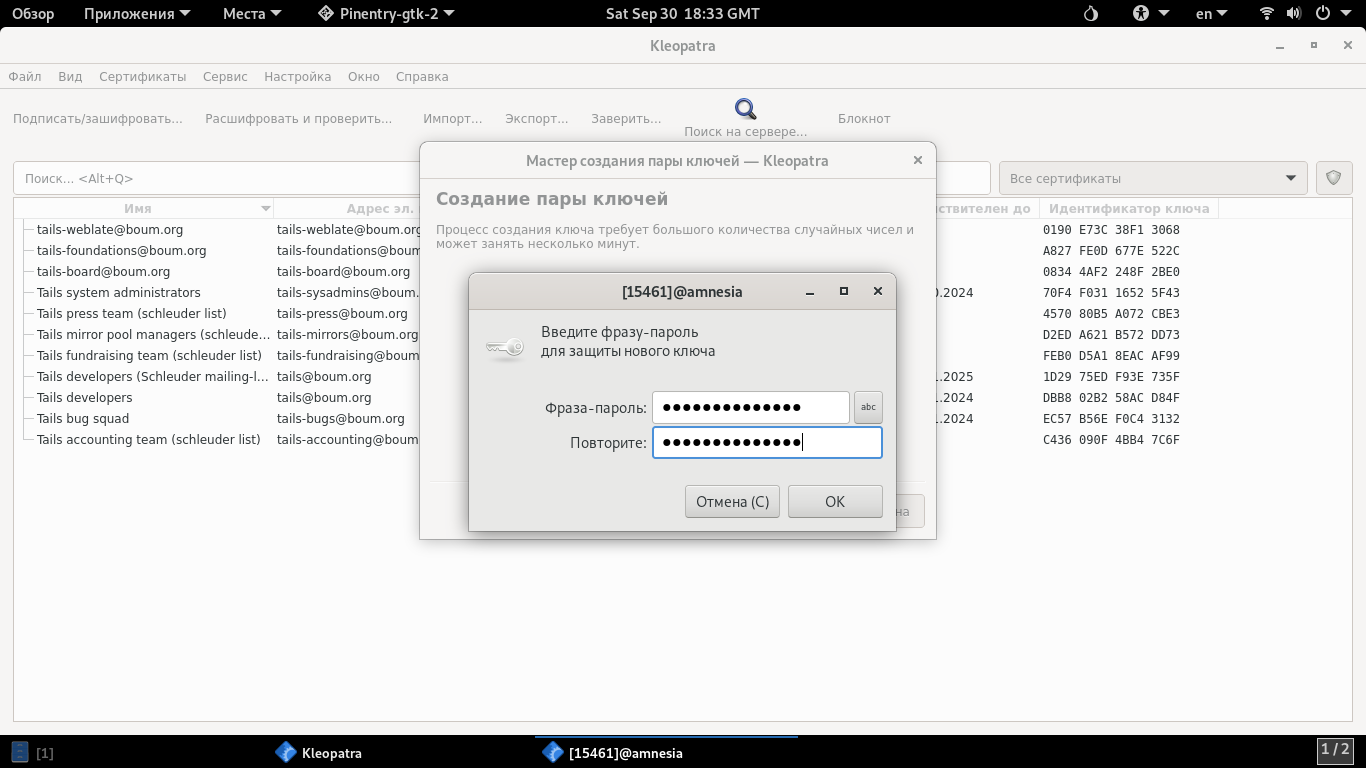This screenshot has height=768, width=1366.
Task: Open the Tor onion status icon
Action: point(1091,14)
